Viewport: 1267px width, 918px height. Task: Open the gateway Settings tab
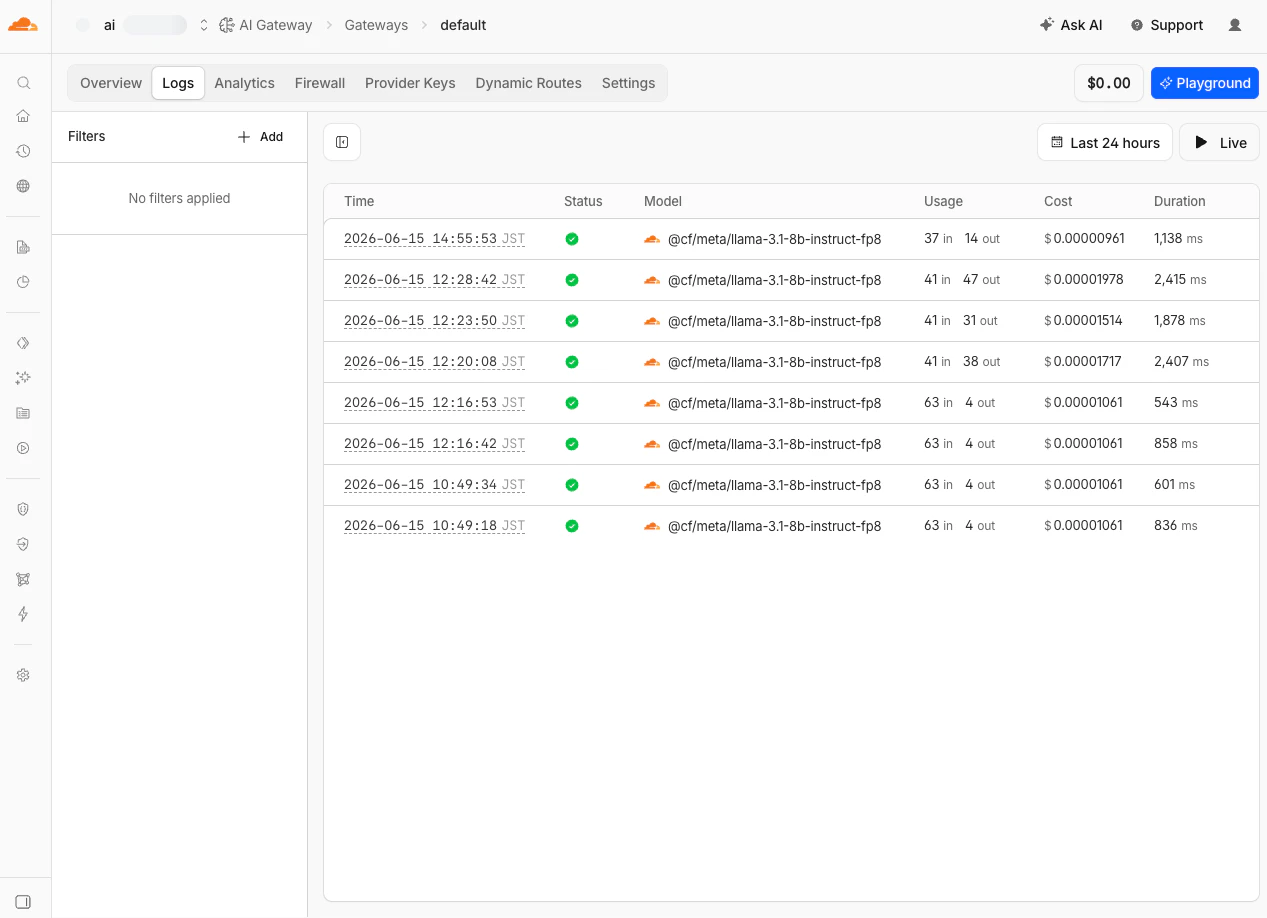(628, 83)
